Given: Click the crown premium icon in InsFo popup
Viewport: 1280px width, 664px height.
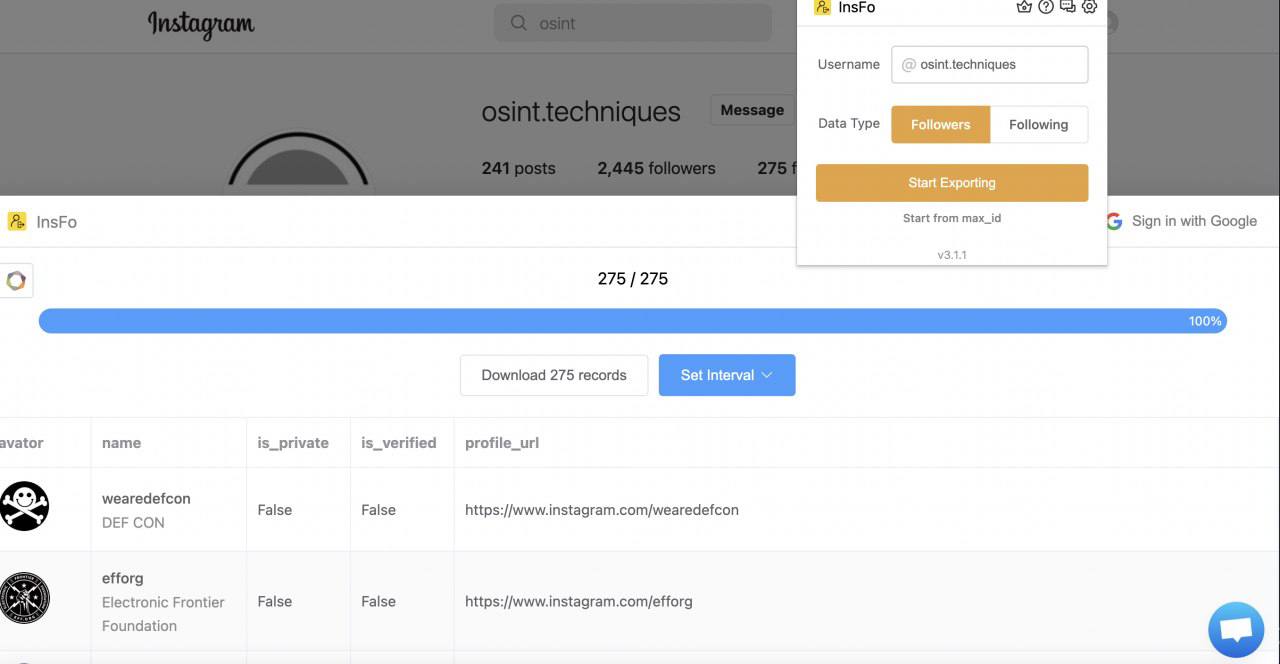Looking at the screenshot, I should (1024, 7).
